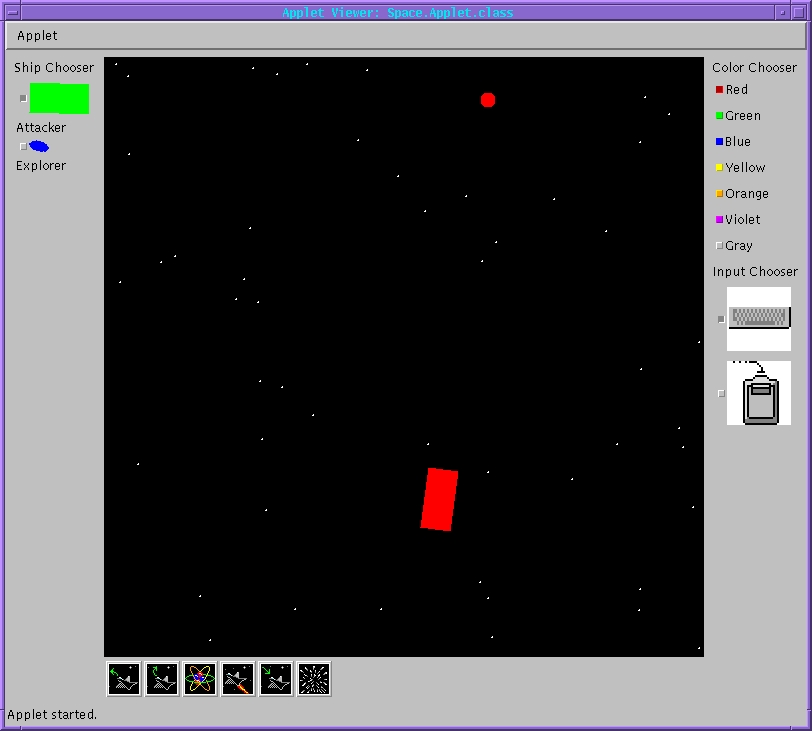Click the red rectangular ship in space
This screenshot has height=731, width=812.
[439, 499]
